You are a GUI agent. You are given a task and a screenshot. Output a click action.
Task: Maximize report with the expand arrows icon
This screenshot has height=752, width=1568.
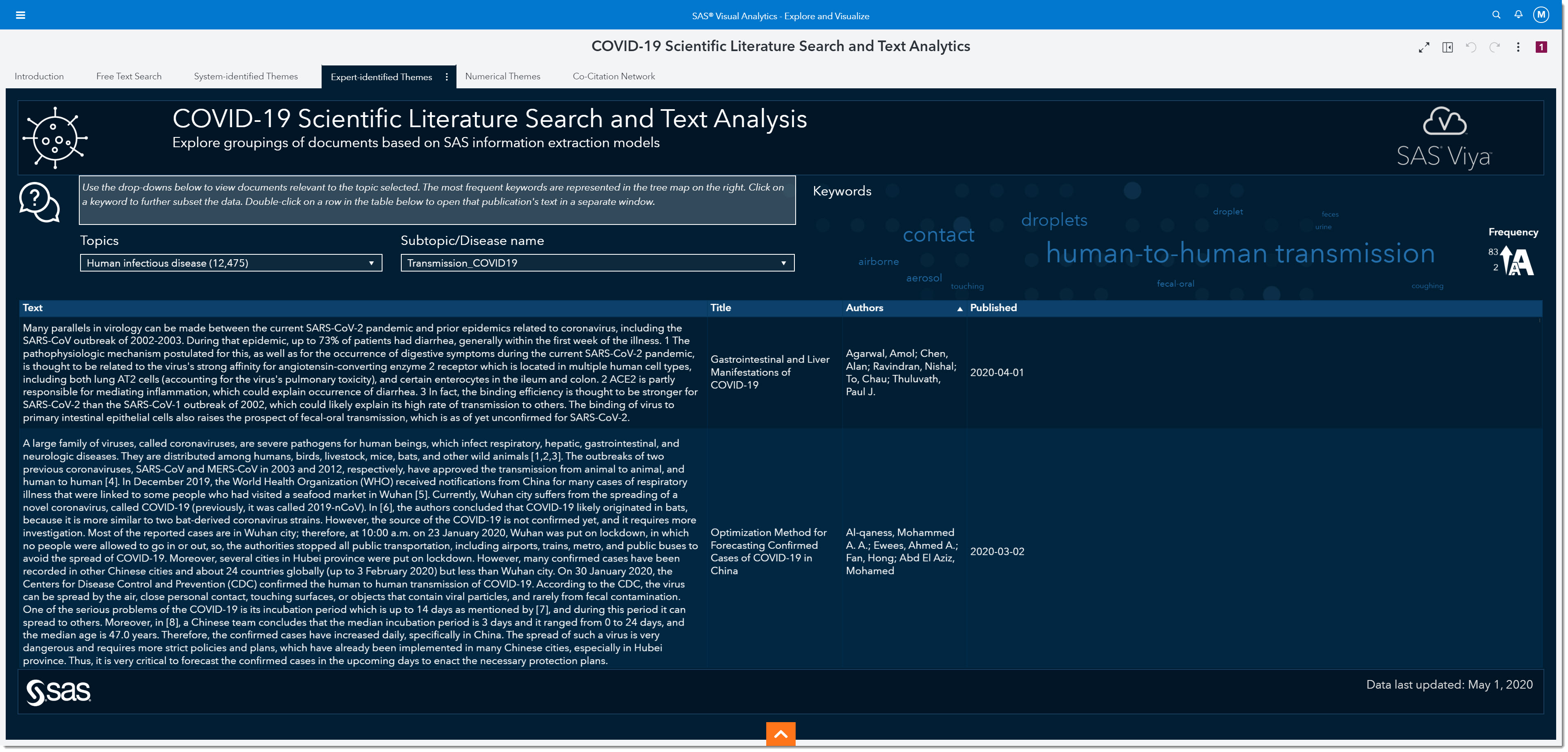pyautogui.click(x=1424, y=47)
